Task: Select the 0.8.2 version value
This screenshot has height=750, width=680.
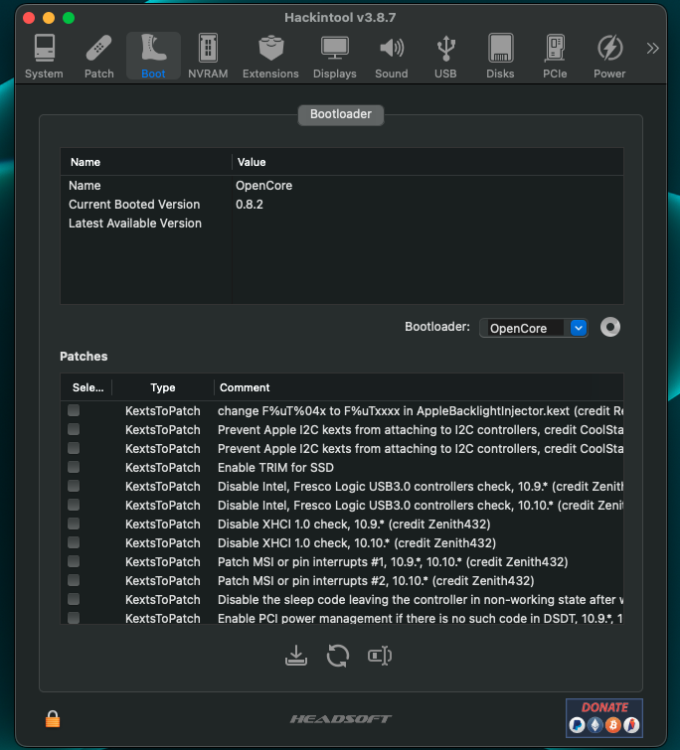Action: [x=249, y=204]
